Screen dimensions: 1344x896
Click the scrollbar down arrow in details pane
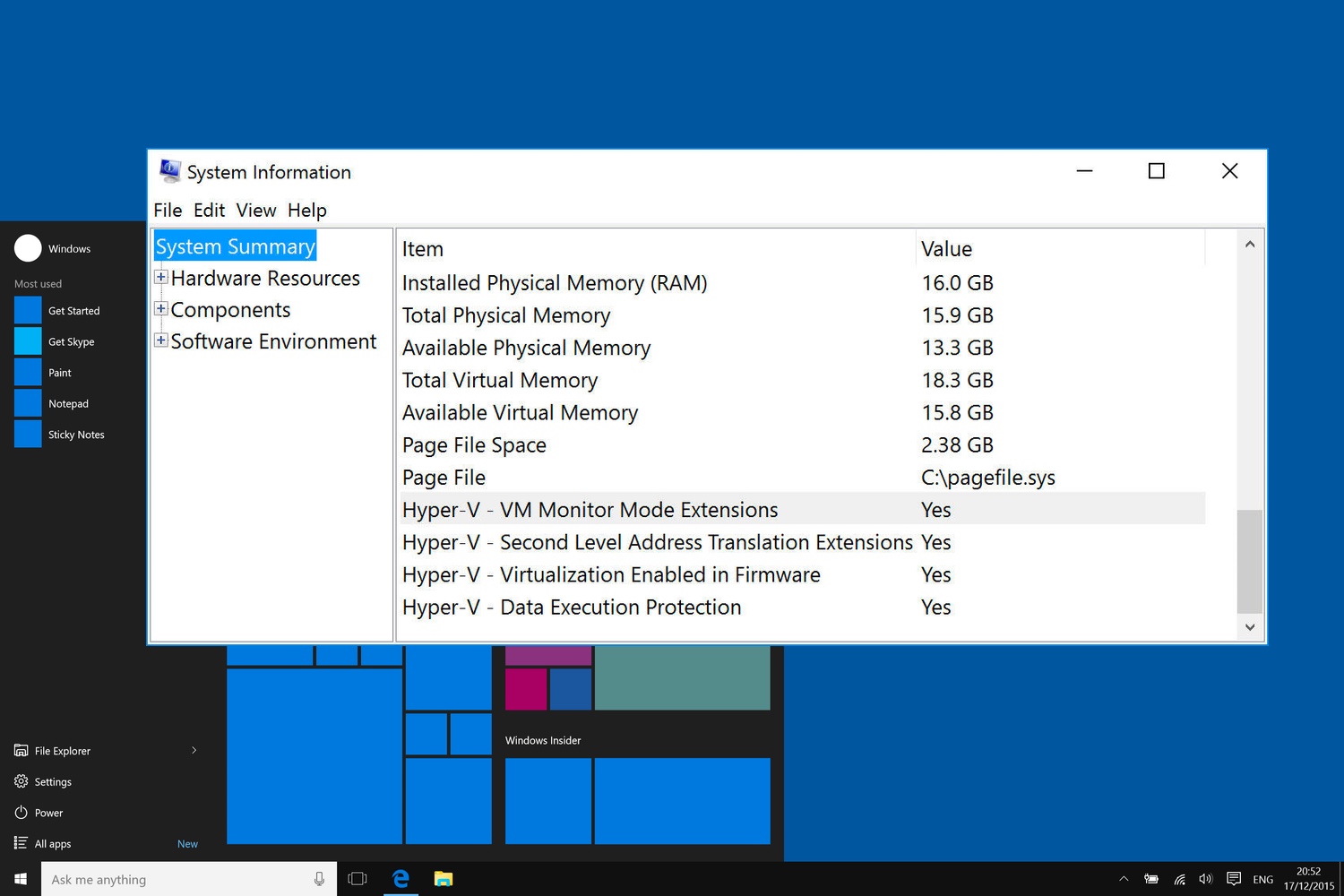(1250, 627)
